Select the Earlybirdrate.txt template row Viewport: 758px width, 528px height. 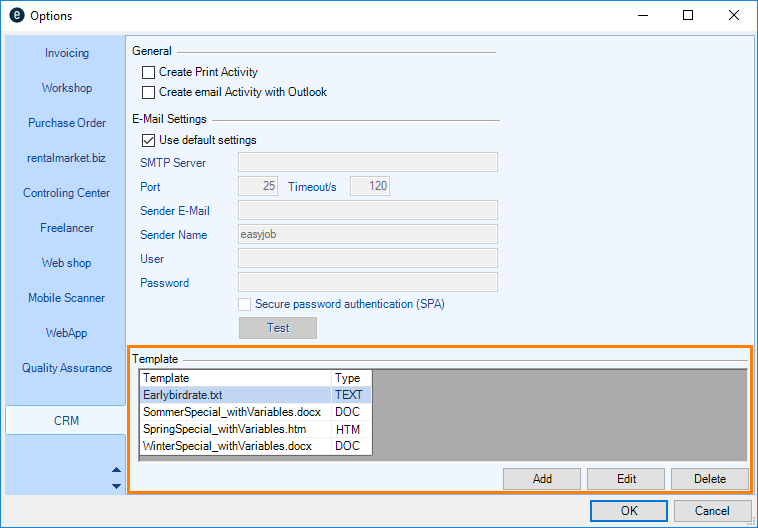click(235, 395)
